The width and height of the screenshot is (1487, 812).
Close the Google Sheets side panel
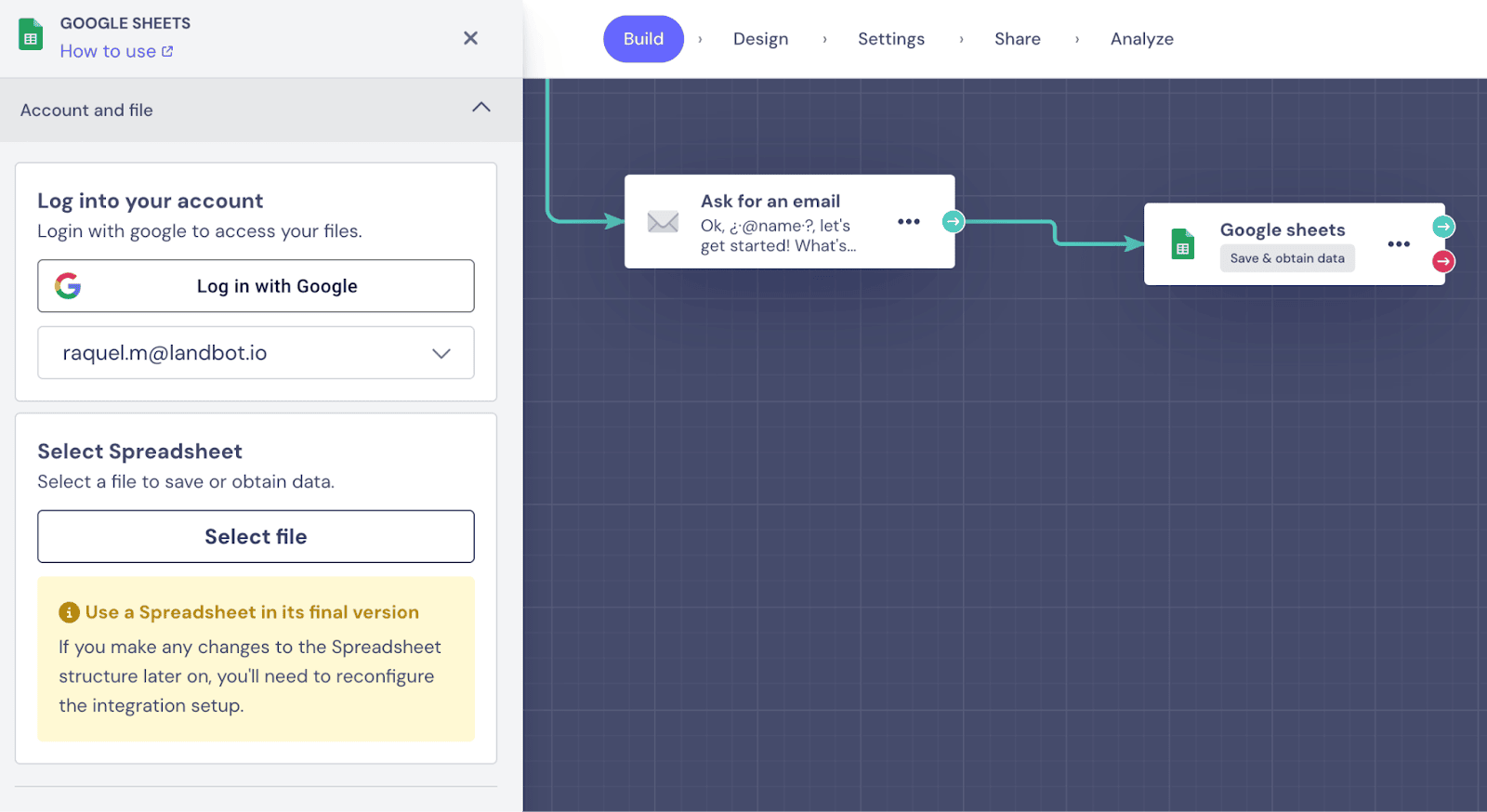pos(470,38)
